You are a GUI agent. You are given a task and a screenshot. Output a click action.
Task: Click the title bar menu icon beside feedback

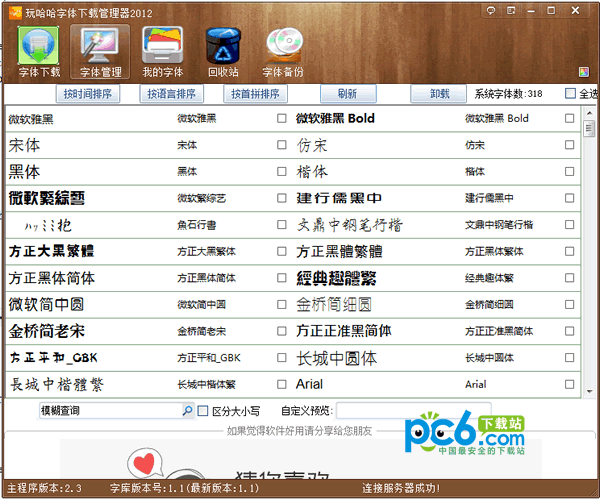(x=511, y=10)
